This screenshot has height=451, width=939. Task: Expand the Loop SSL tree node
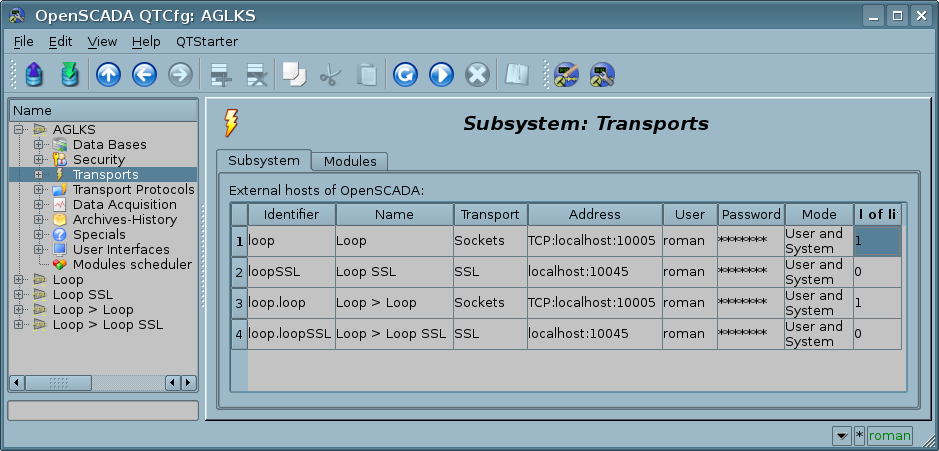[18, 295]
